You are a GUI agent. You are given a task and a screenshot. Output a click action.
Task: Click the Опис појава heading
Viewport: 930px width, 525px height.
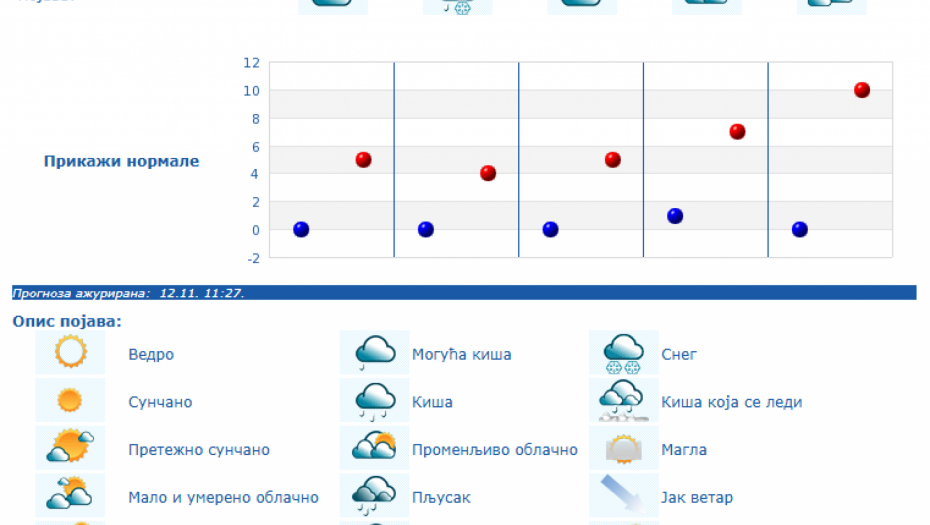tap(67, 322)
